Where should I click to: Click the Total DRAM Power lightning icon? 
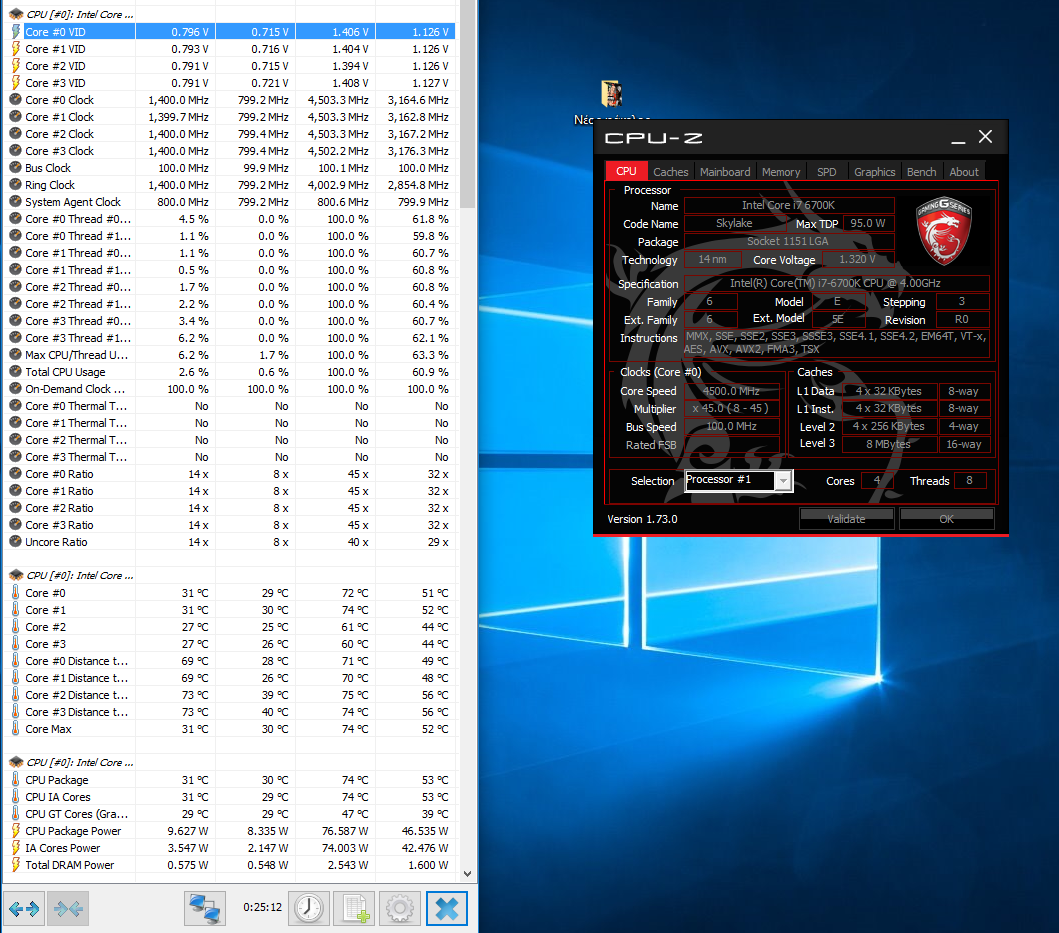pyautogui.click(x=16, y=865)
